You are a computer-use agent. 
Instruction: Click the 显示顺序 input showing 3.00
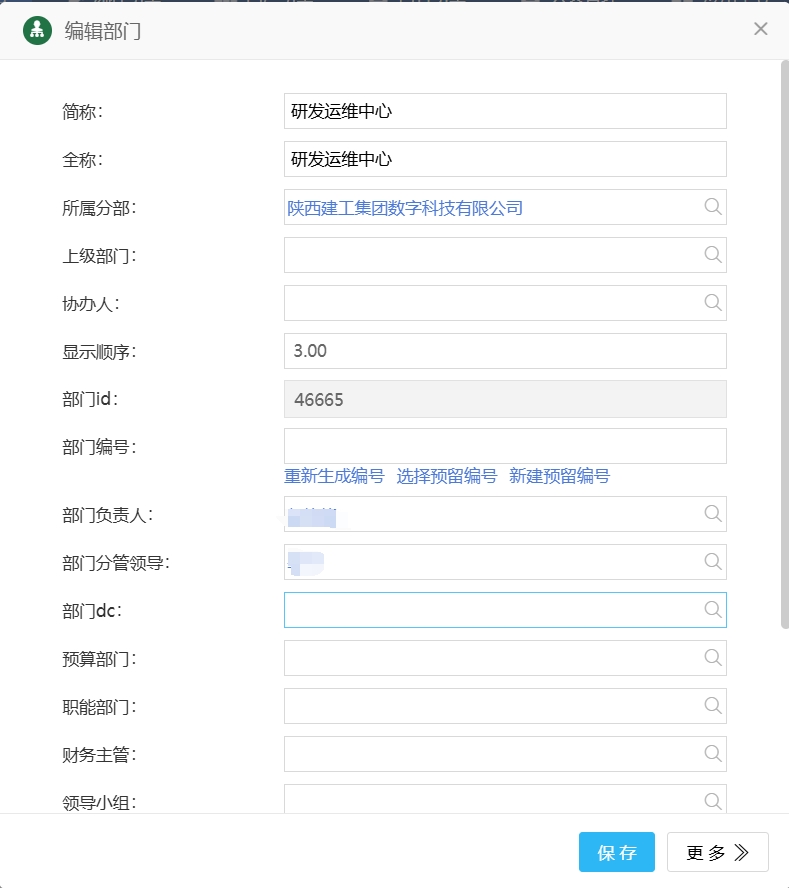[504, 351]
